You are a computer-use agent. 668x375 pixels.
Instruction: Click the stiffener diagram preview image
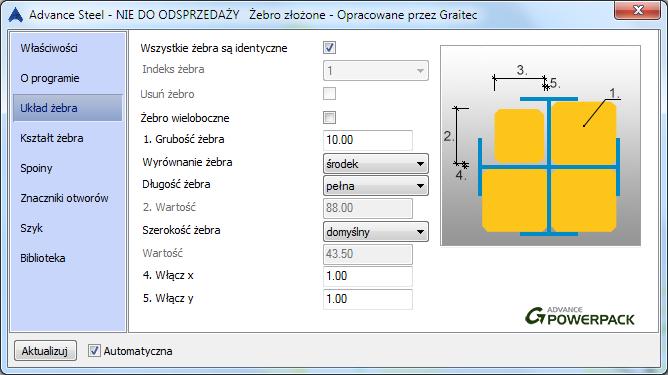(x=540, y=145)
